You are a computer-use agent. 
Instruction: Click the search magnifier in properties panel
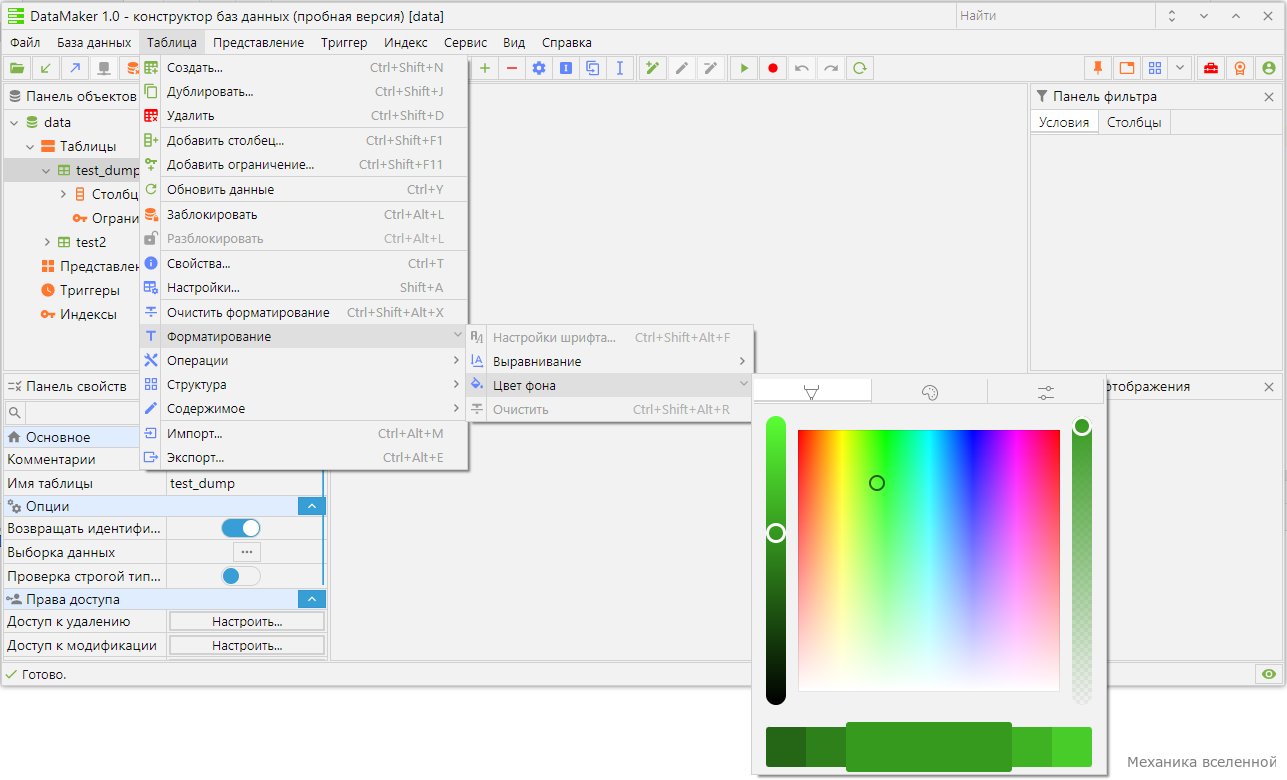click(15, 412)
